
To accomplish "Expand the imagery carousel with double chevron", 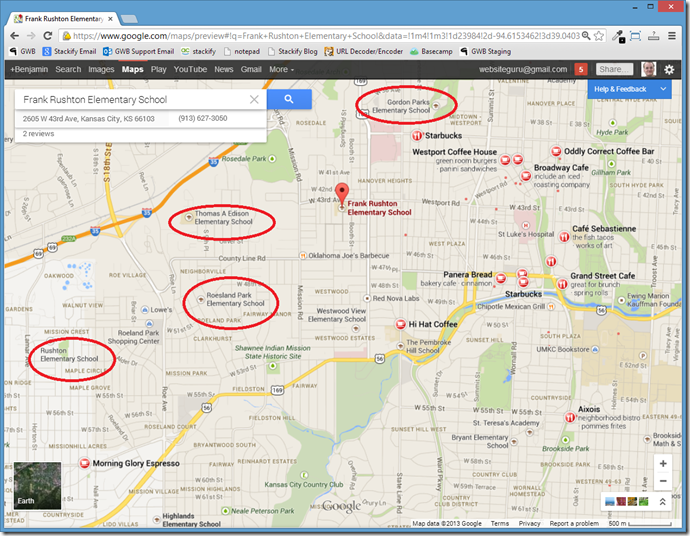I will pyautogui.click(x=662, y=502).
